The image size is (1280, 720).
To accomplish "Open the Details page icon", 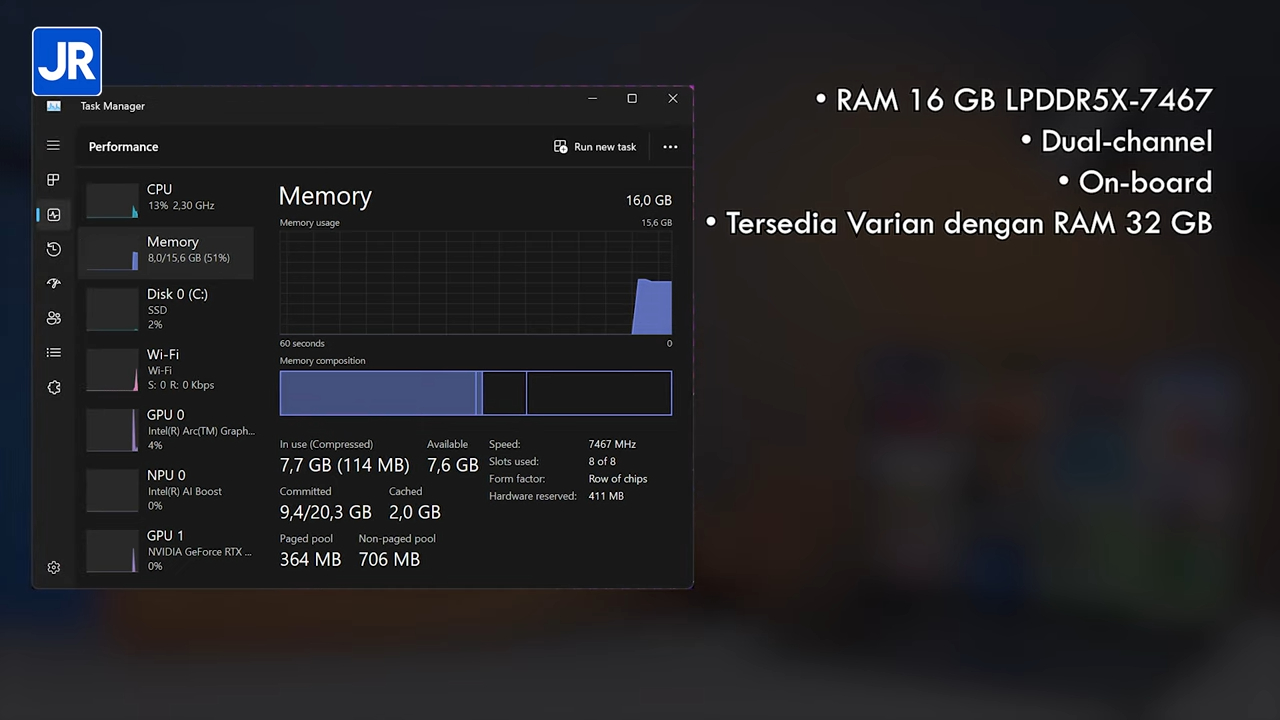I will [x=53, y=353].
